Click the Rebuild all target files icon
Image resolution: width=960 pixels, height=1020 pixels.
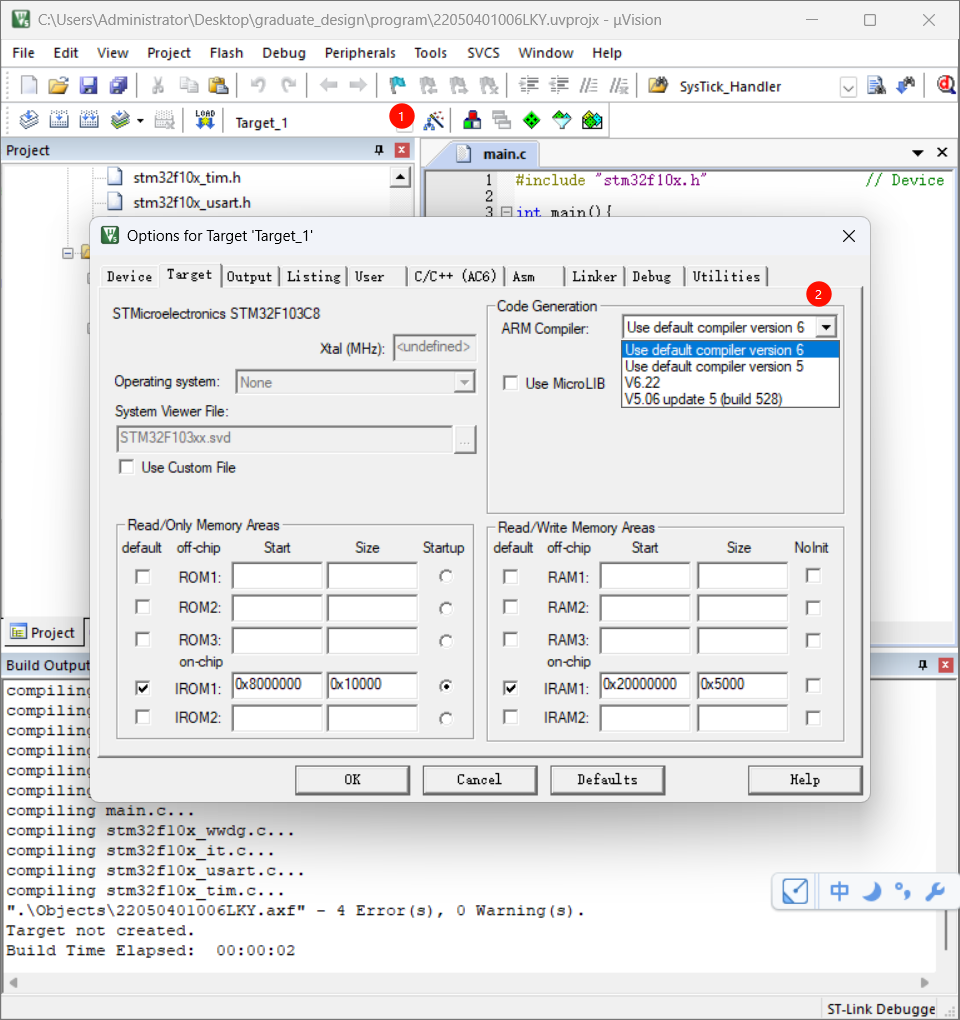[89, 120]
